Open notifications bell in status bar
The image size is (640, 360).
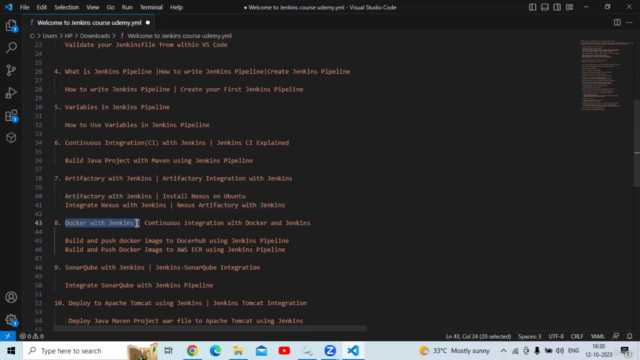(x=629, y=336)
